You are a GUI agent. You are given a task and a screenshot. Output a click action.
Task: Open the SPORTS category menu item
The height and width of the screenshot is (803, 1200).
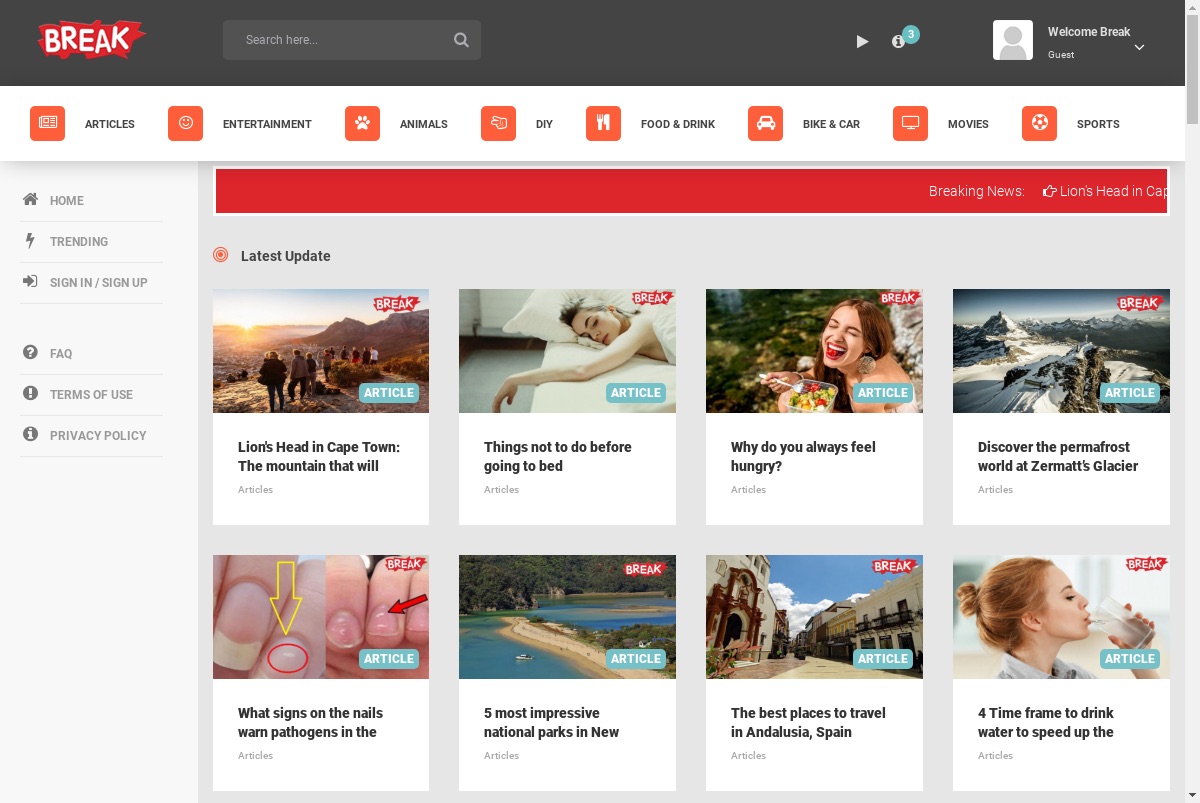1098,124
